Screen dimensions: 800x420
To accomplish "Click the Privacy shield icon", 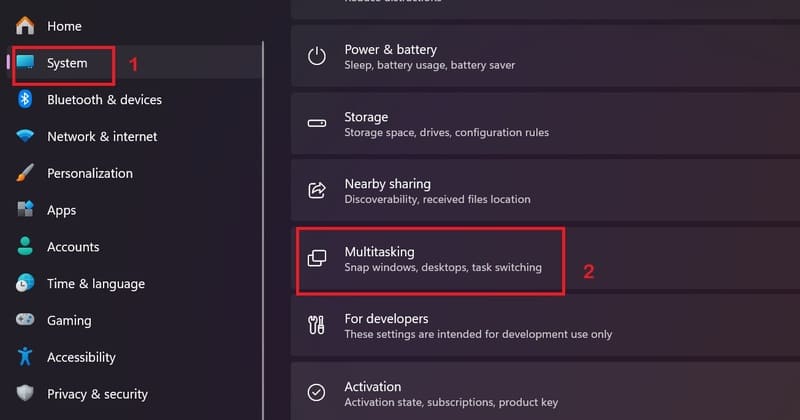I will [x=24, y=393].
